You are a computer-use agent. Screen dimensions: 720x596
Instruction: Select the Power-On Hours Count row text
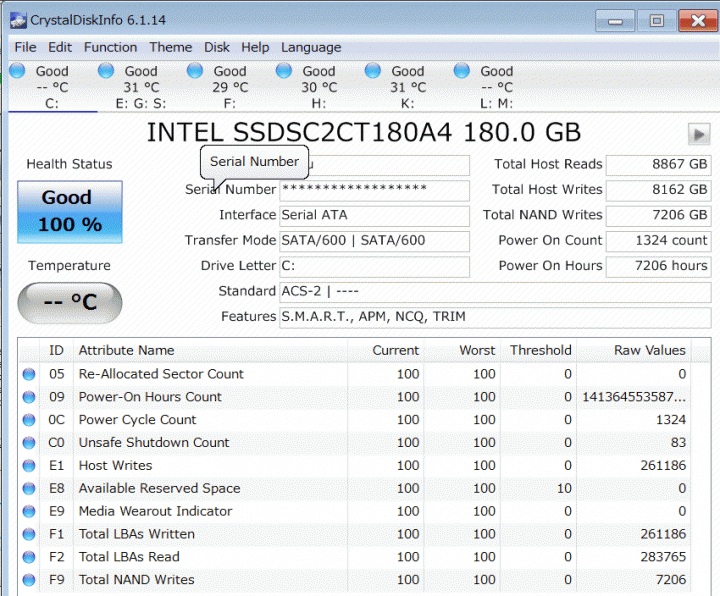(x=150, y=397)
